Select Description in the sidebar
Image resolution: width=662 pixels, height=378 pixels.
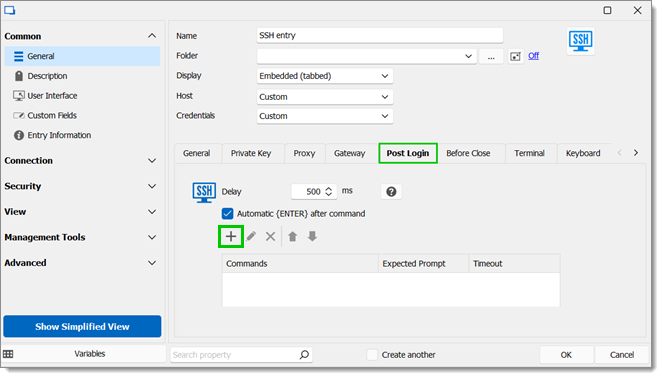(x=82, y=76)
